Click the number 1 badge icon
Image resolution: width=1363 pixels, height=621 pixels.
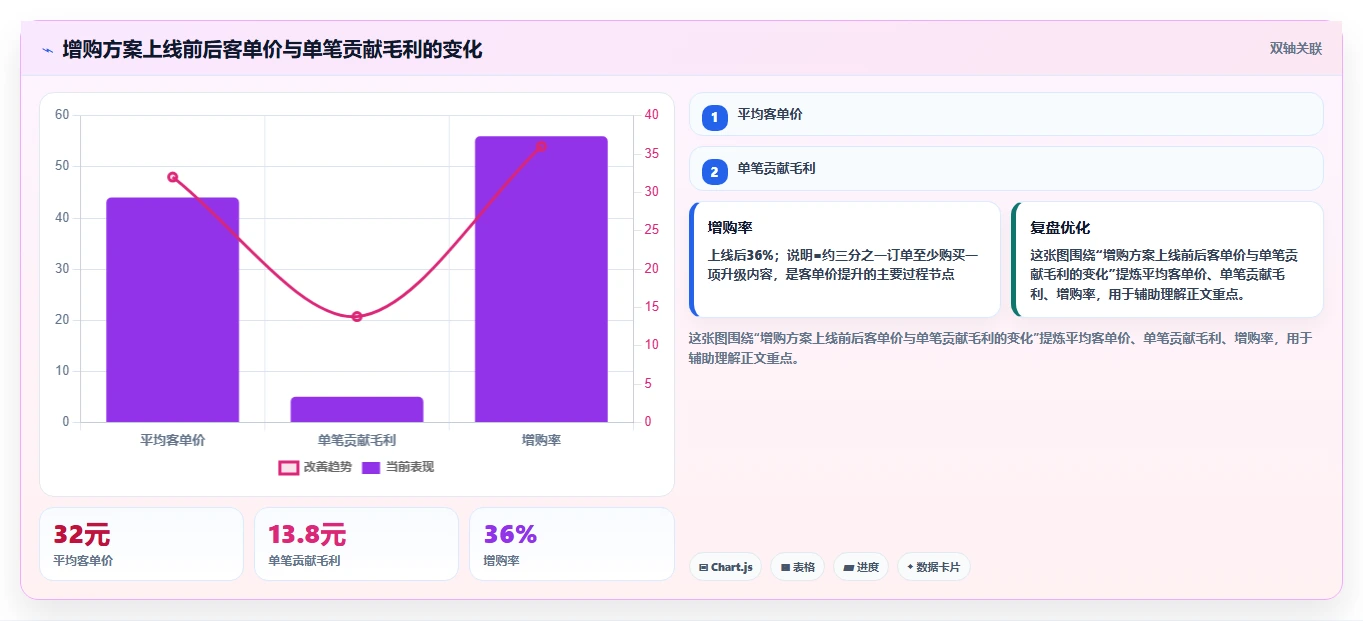pyautogui.click(x=714, y=118)
